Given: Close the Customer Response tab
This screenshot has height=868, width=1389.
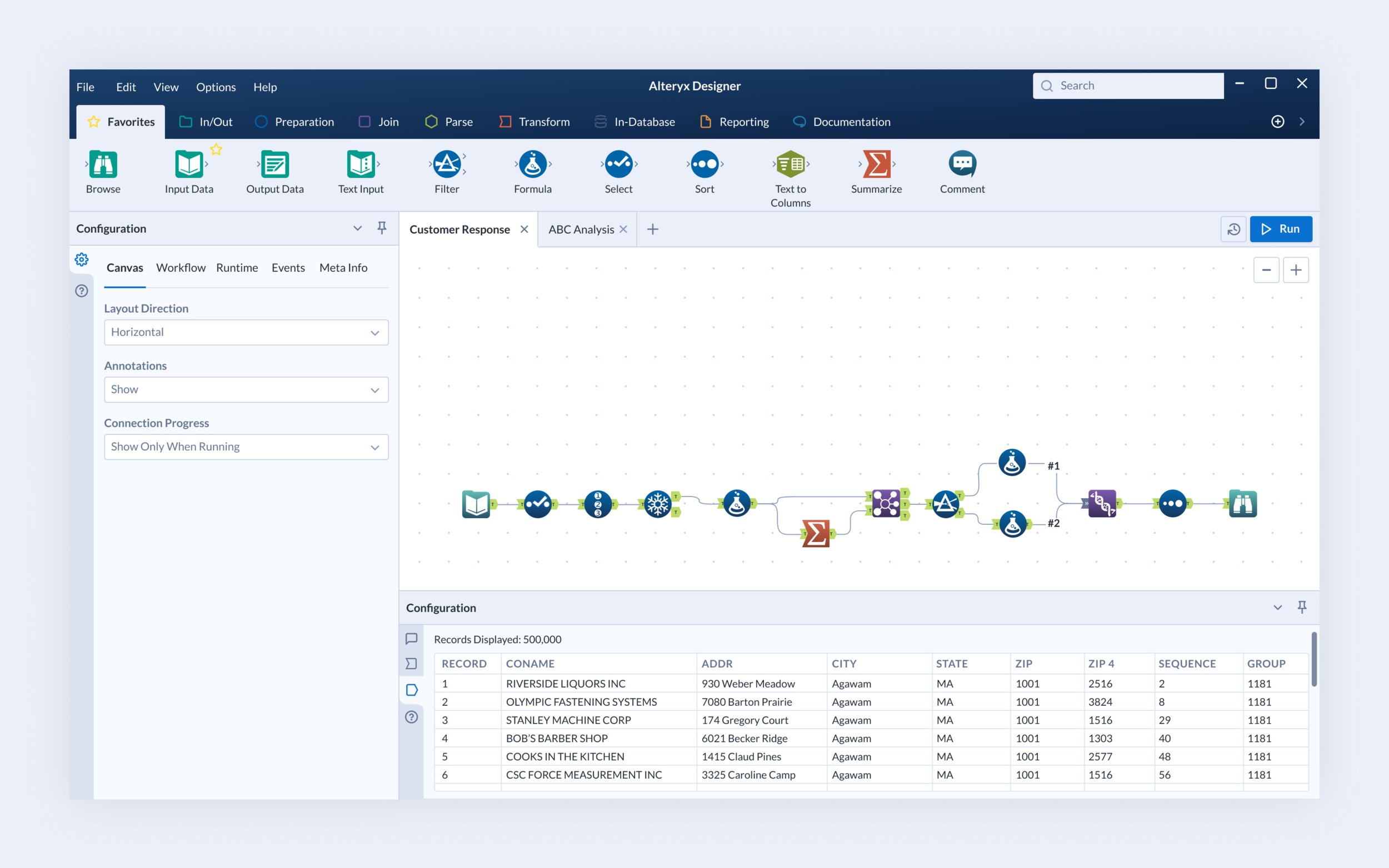Looking at the screenshot, I should point(524,229).
